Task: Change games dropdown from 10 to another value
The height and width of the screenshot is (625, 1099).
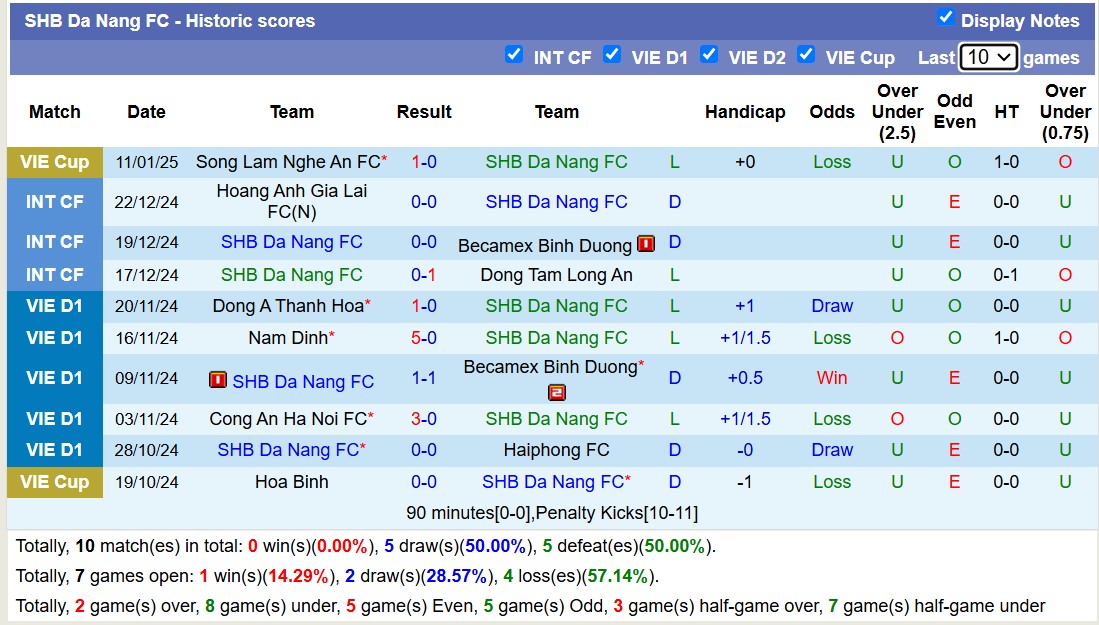Action: (988, 57)
